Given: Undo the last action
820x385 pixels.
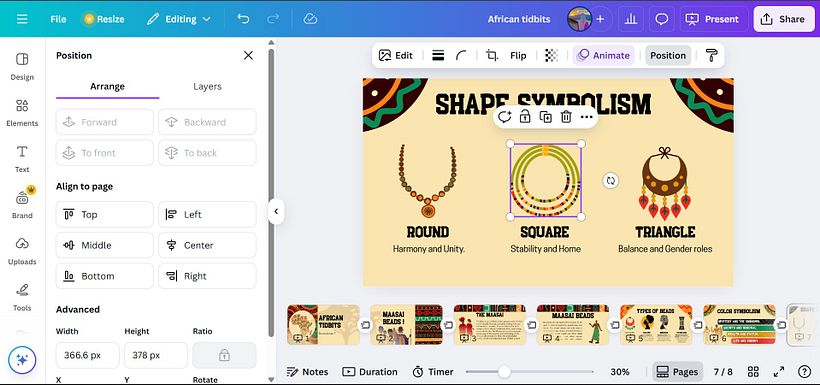Looking at the screenshot, I should [243, 19].
